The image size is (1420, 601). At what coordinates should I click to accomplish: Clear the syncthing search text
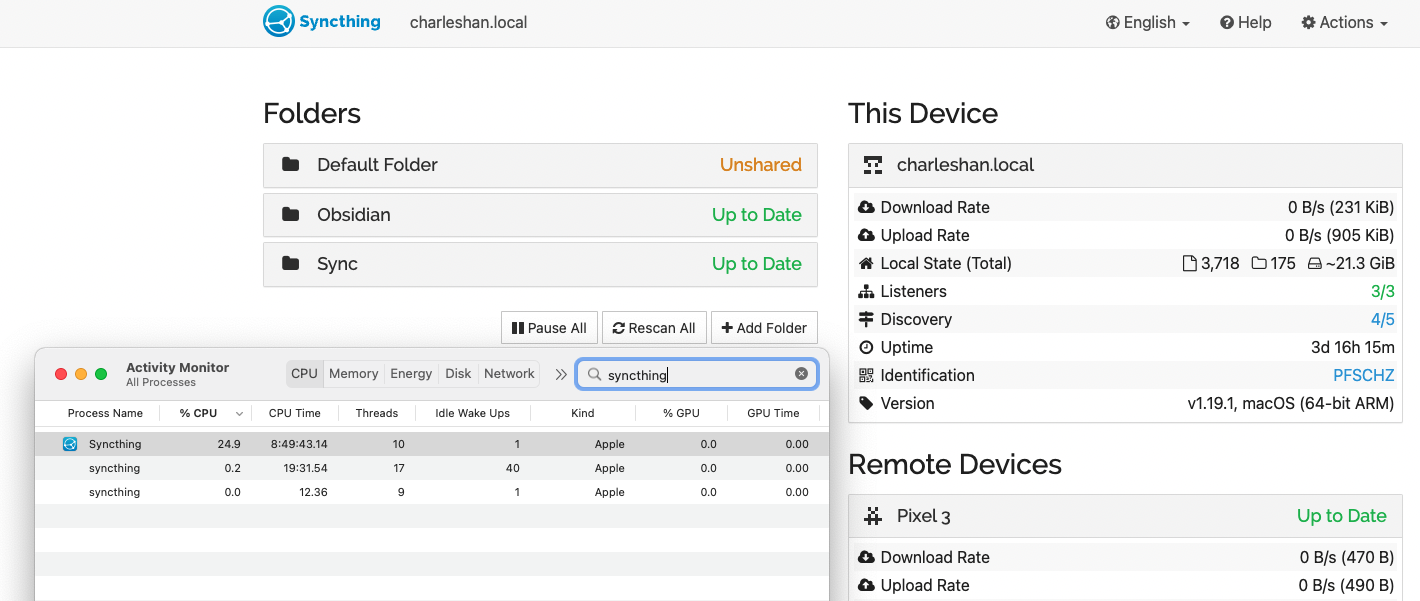[801, 374]
